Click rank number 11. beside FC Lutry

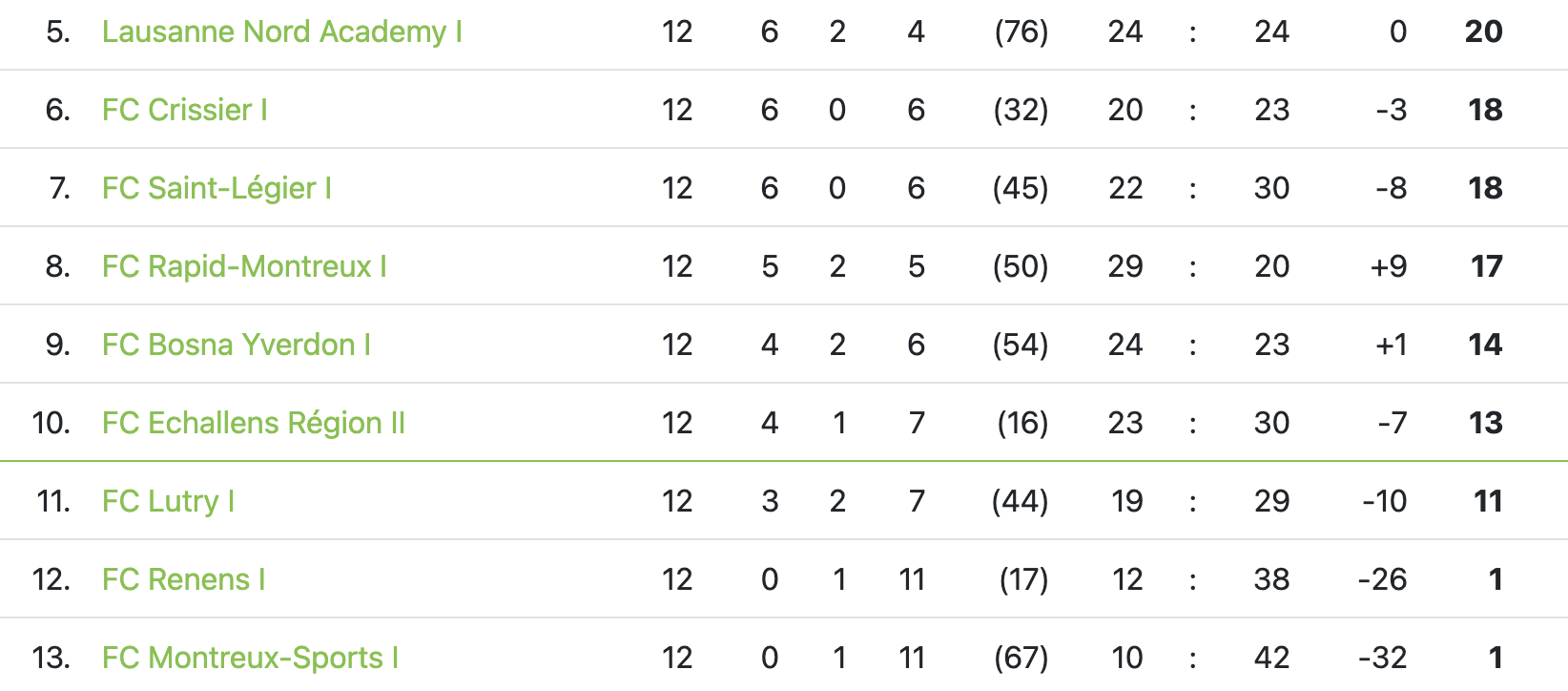(53, 502)
